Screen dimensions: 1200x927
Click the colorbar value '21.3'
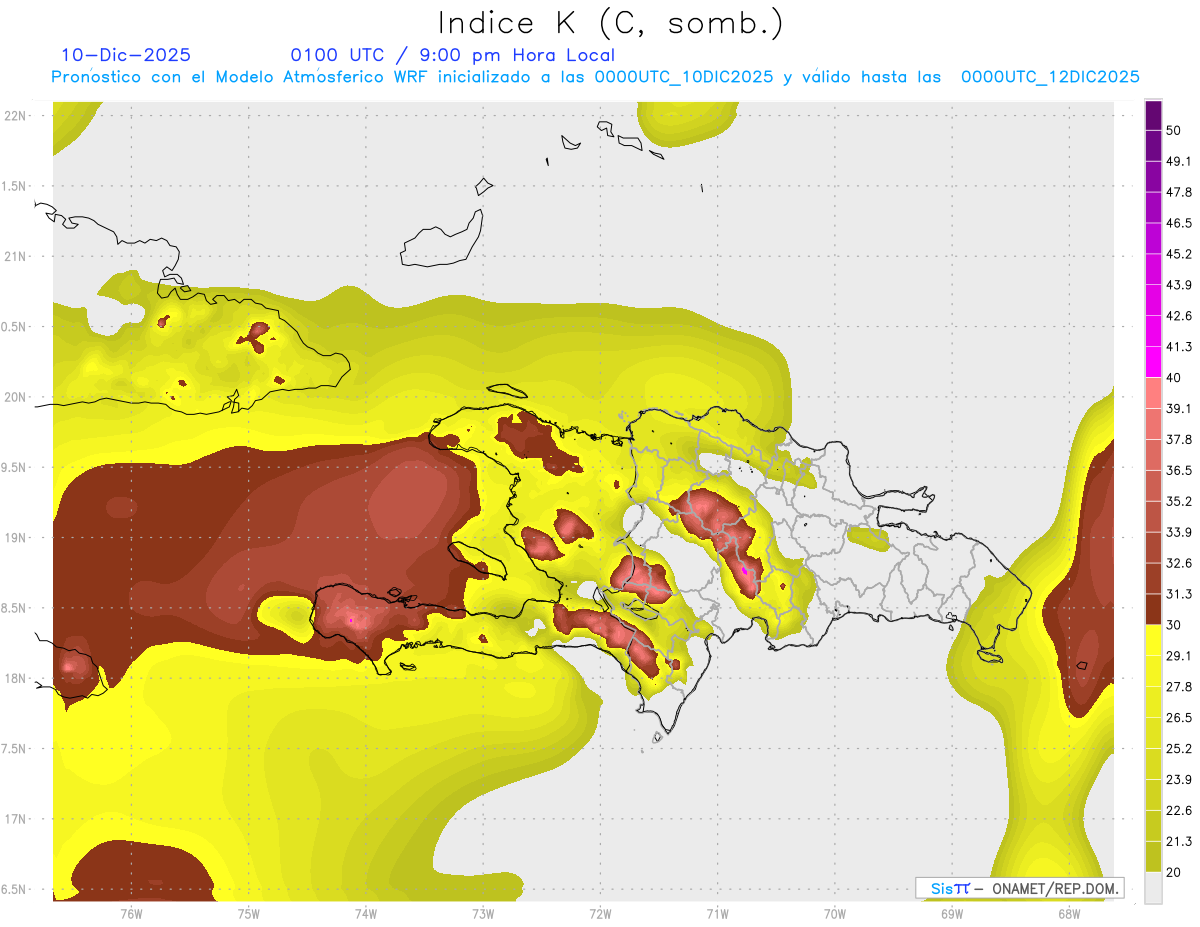coord(1178,842)
